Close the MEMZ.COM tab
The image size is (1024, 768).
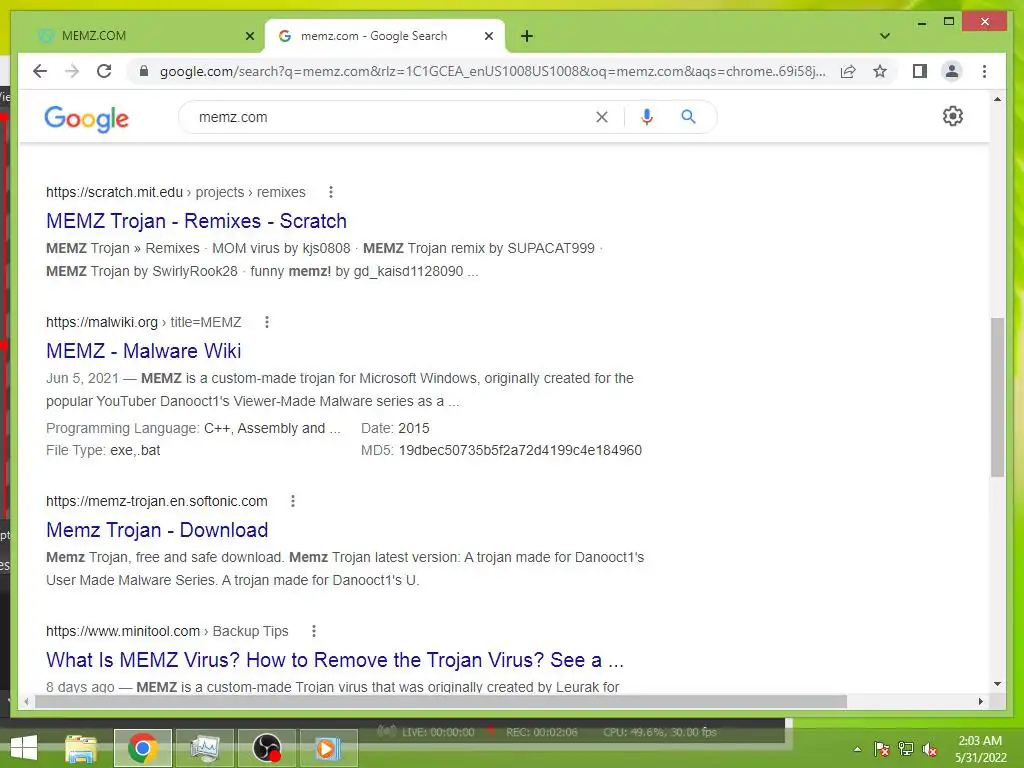point(249,36)
